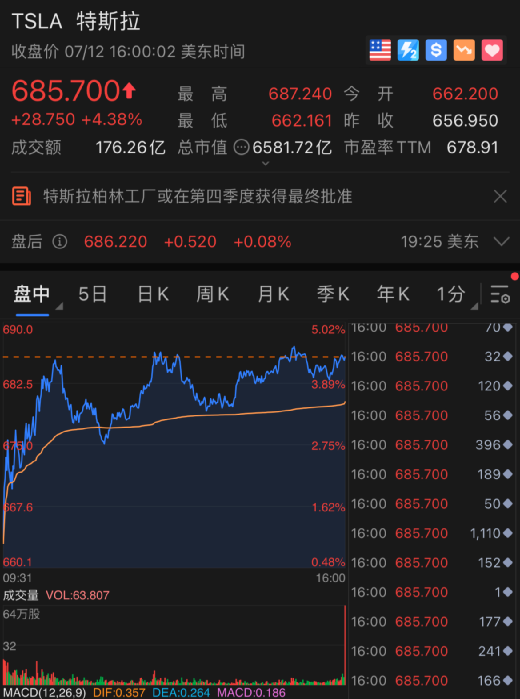Image resolution: width=520 pixels, height=699 pixels.
Task: Expand the after-hours 19:25 美东 chevron
Action: point(502,242)
